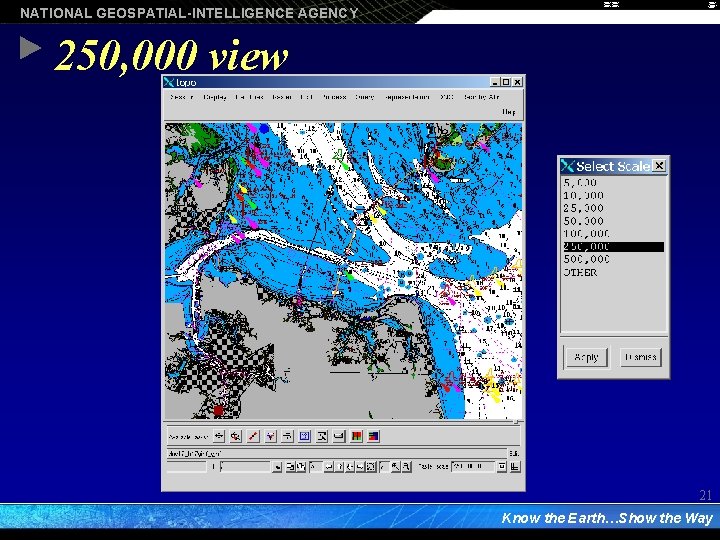Click the red magnifier-like toolbar icon
This screenshot has height=540, width=720.
click(236, 436)
